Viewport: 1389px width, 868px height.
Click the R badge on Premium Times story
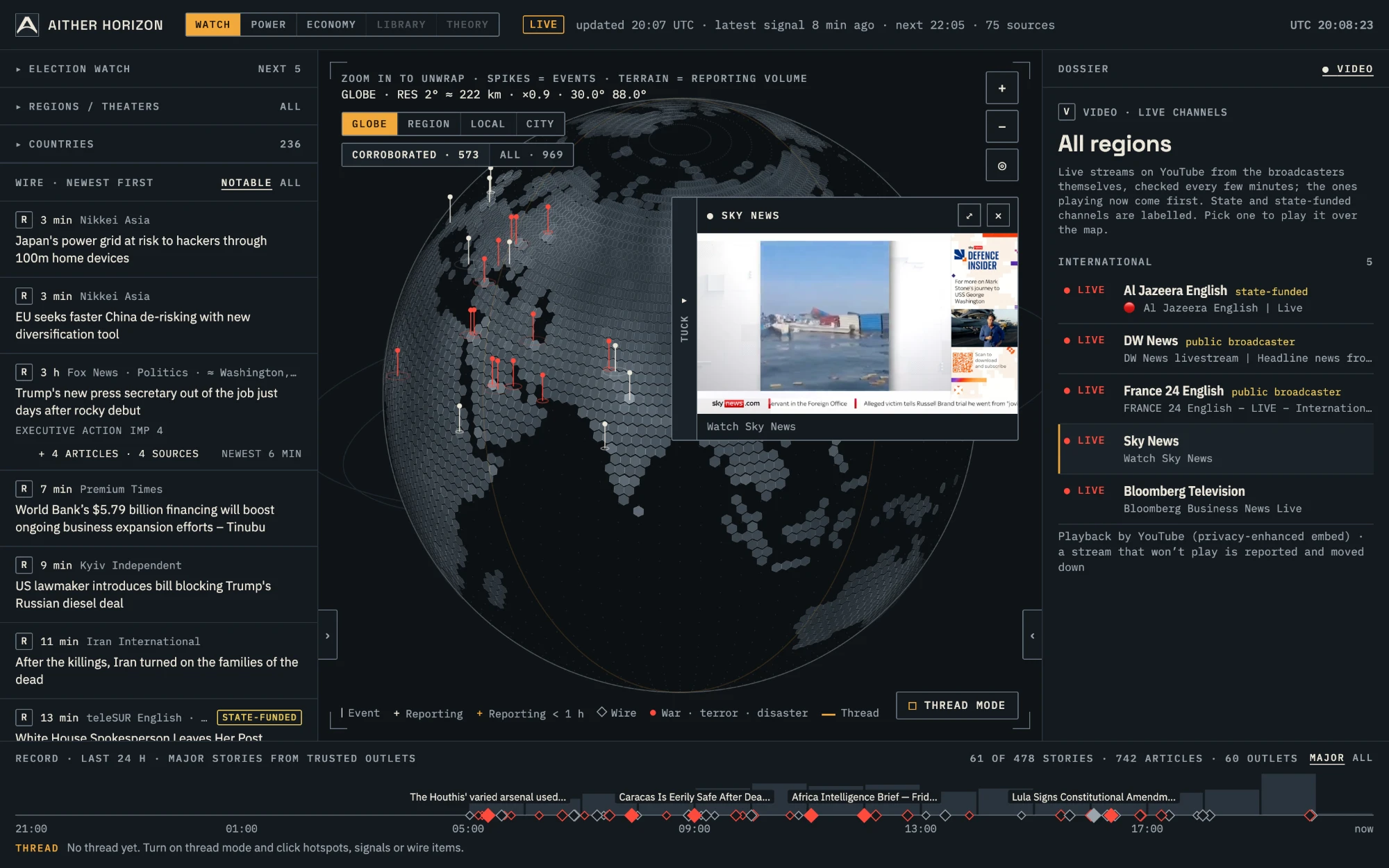coord(24,490)
